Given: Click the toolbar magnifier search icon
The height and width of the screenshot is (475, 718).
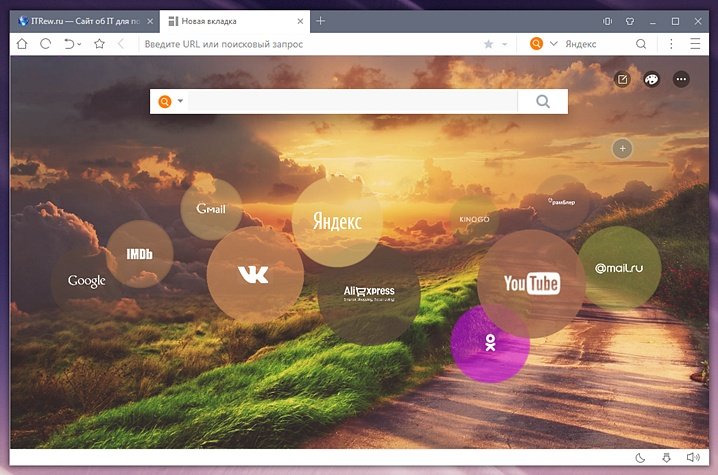Looking at the screenshot, I should click(641, 44).
